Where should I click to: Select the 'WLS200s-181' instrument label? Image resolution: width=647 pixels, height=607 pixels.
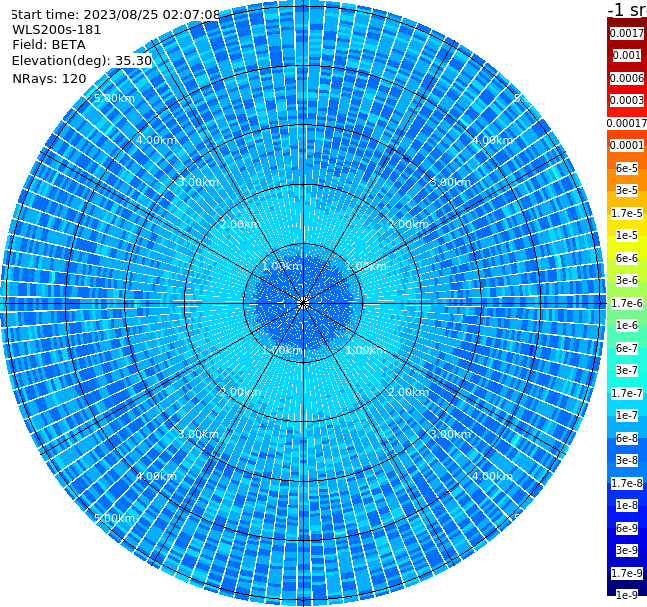click(57, 30)
